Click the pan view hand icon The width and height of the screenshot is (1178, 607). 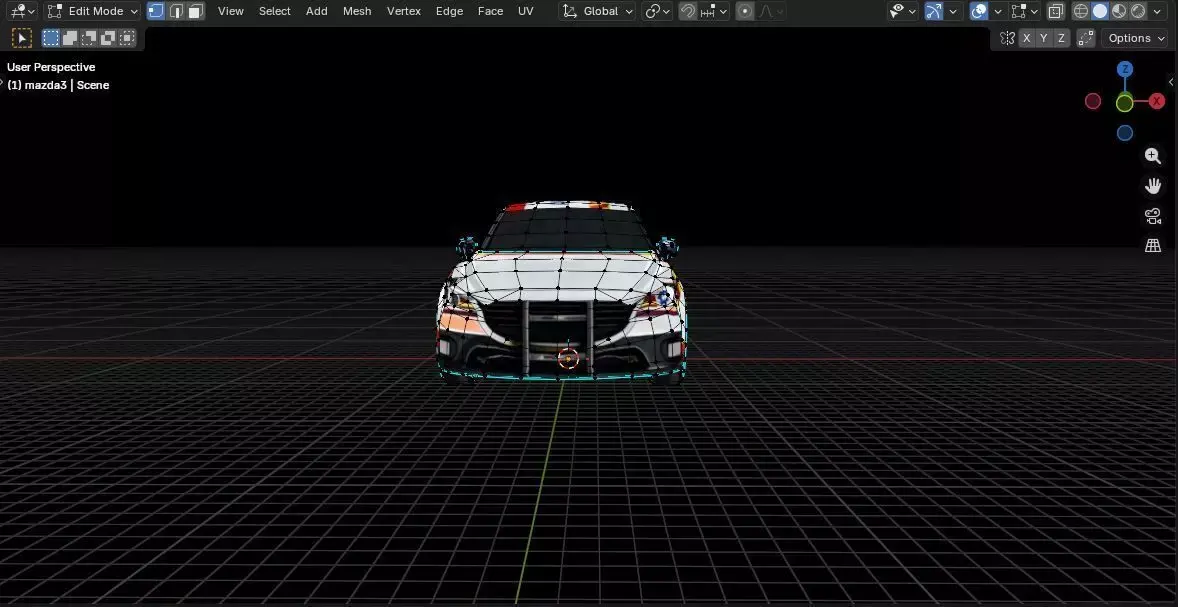[x=1152, y=186]
